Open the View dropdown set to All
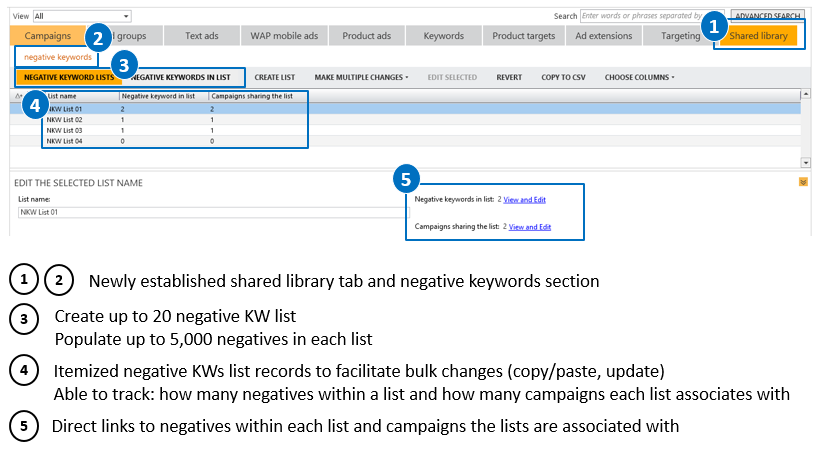 pos(82,17)
